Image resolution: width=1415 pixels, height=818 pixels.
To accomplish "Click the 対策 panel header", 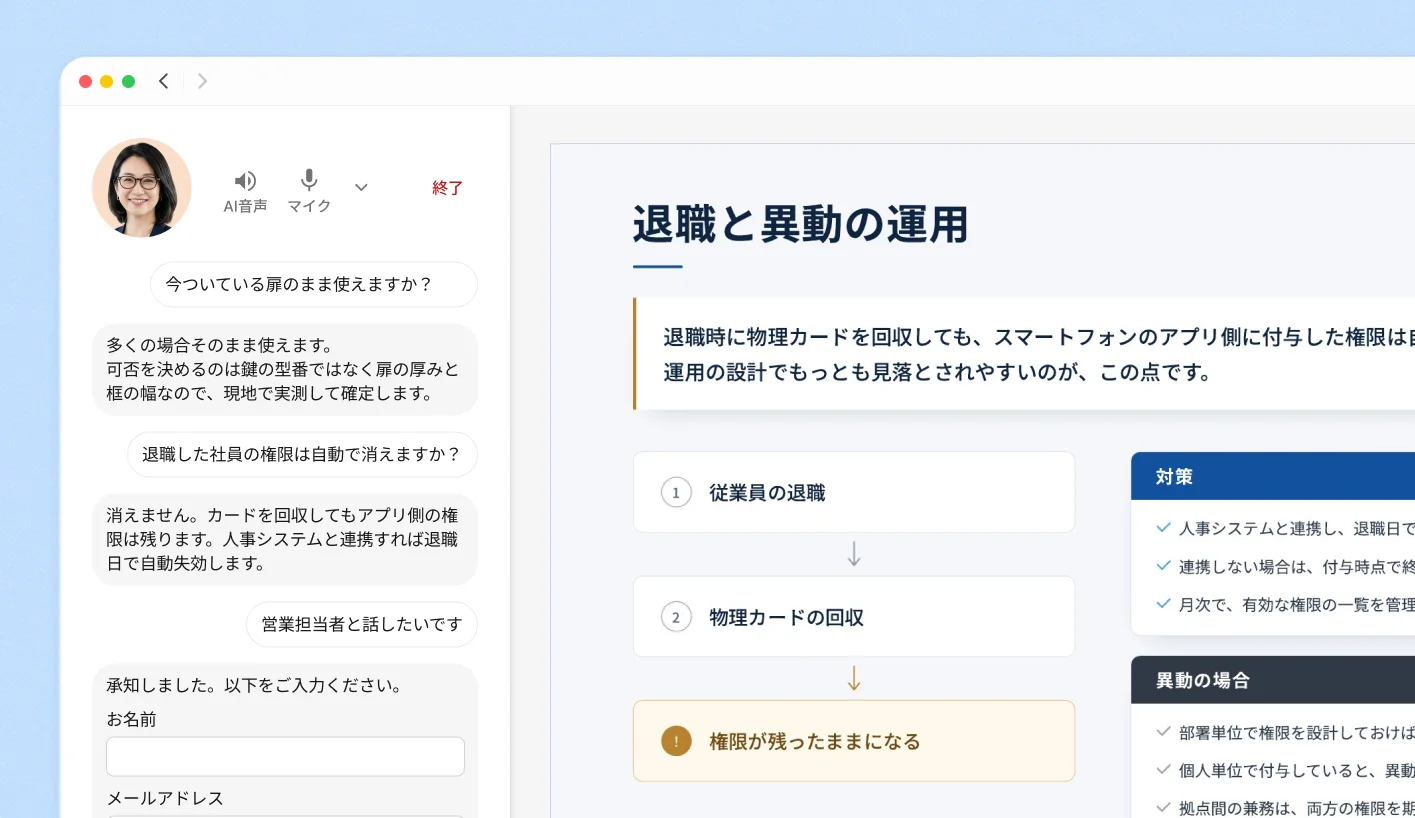I will [1273, 476].
